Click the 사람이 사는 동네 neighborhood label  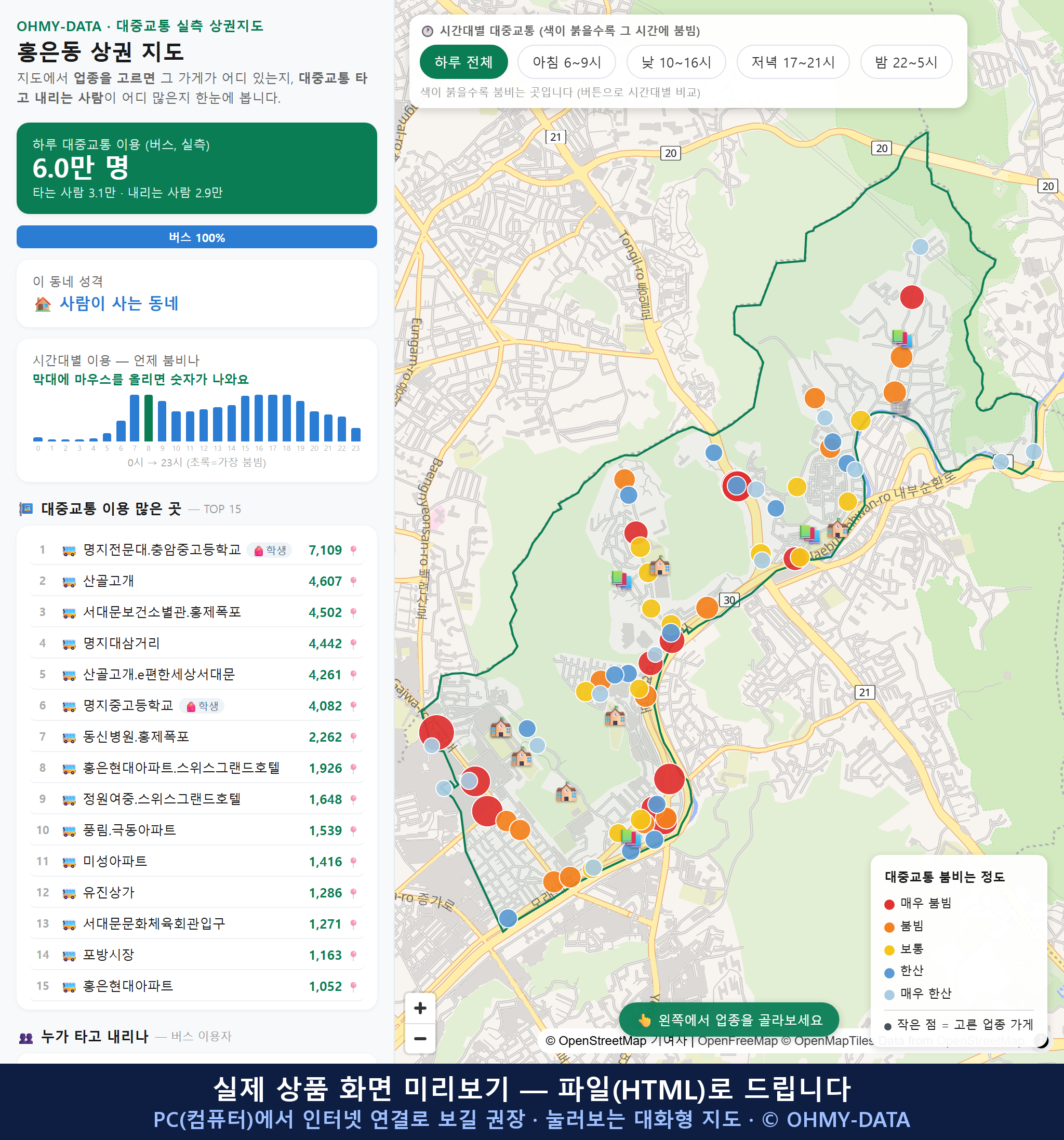pyautogui.click(x=119, y=303)
